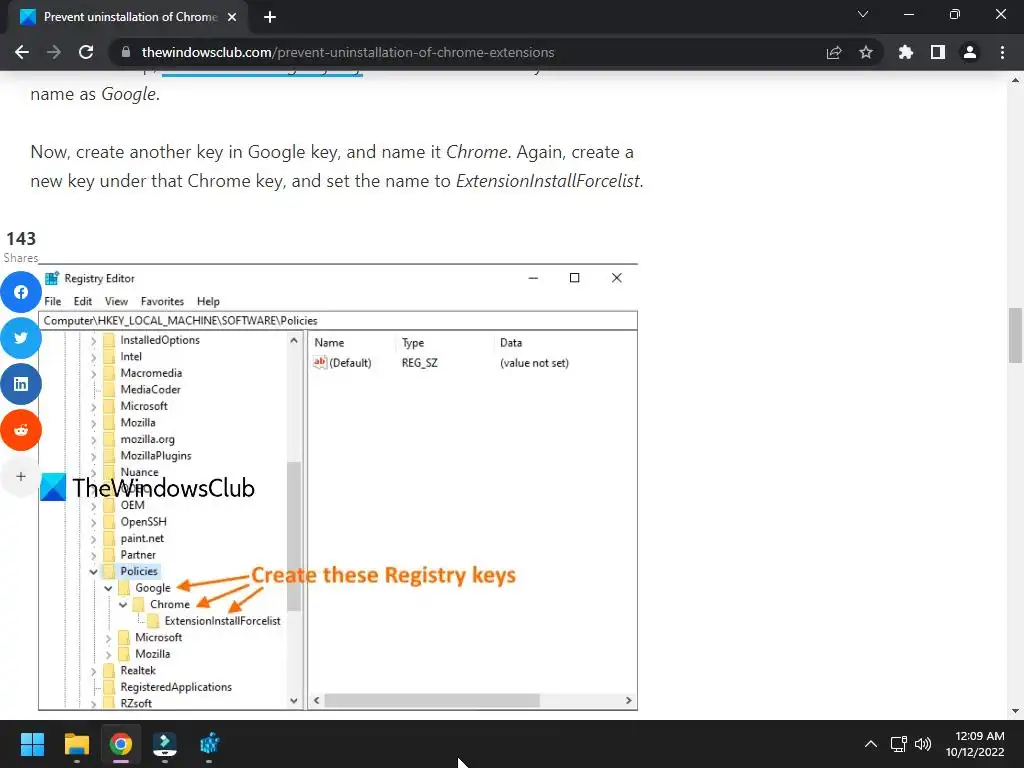Click the web page vertical scrollbar thumb
This screenshot has height=768, width=1024.
tap(1015, 334)
